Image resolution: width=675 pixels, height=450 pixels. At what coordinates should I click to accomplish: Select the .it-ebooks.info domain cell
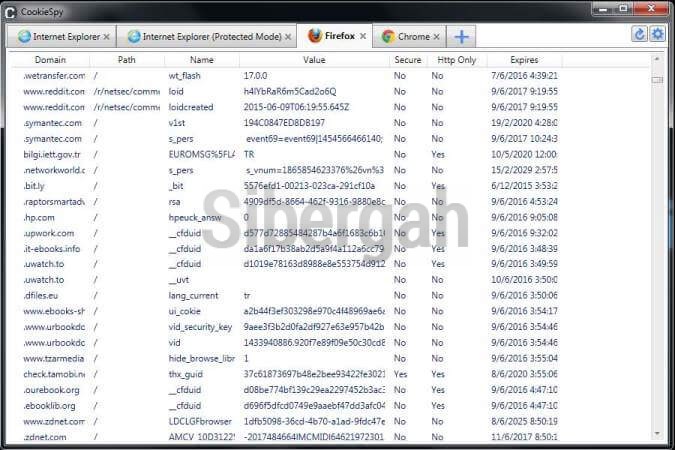pos(52,249)
